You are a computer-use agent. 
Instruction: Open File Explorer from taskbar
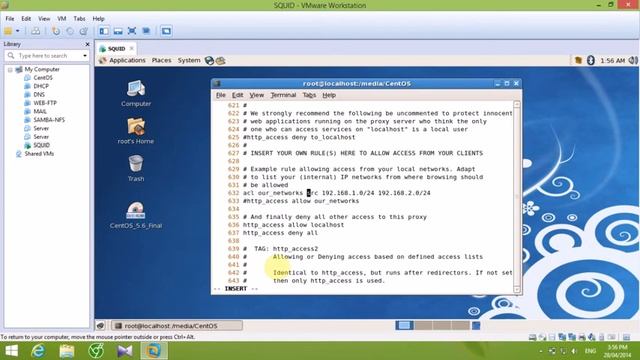pyautogui.click(x=67, y=351)
